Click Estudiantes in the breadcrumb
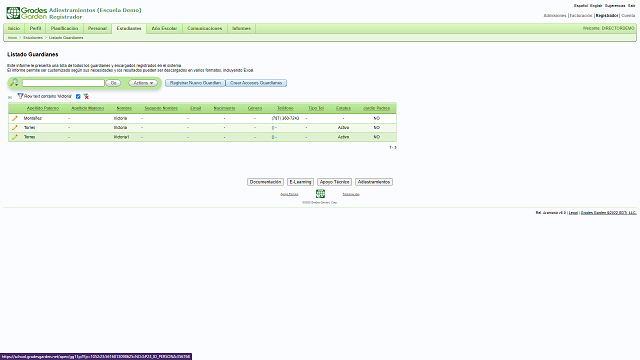 tap(33, 38)
